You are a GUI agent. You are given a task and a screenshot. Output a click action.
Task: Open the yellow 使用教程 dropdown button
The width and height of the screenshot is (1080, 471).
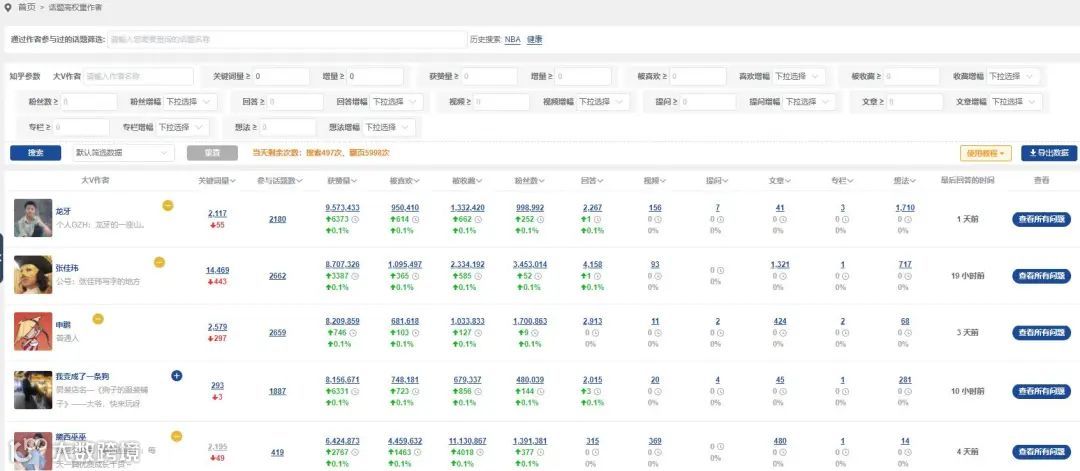[x=986, y=153]
